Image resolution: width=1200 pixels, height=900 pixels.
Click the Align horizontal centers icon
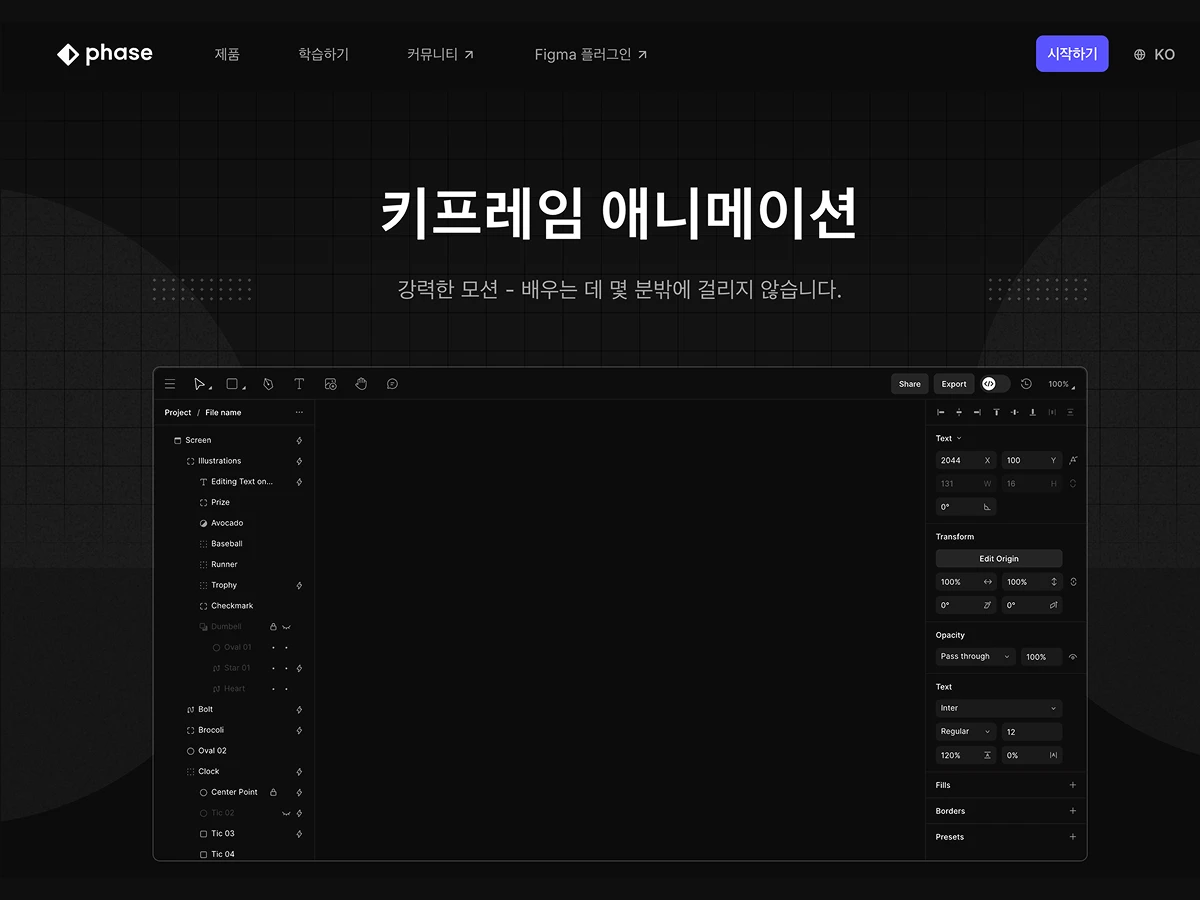[x=959, y=412]
